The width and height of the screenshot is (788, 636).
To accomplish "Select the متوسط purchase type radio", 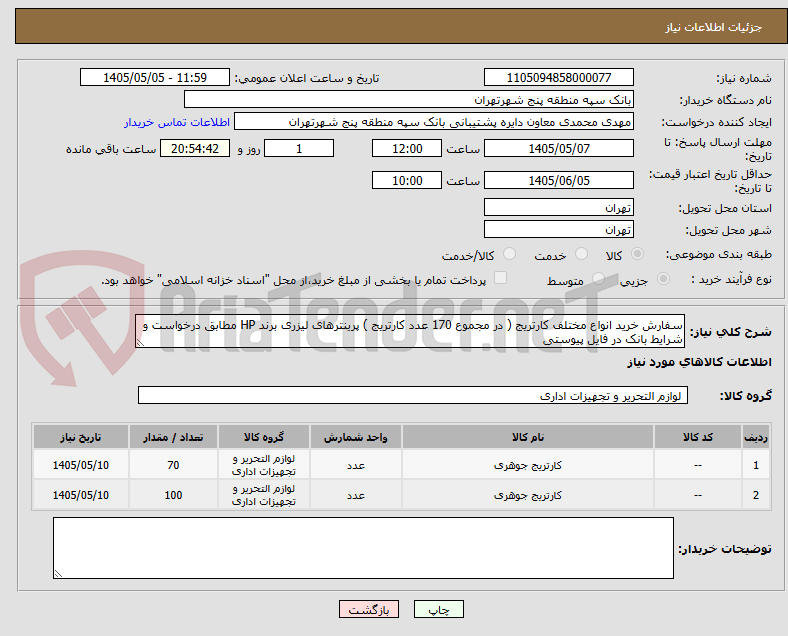I will click(598, 278).
